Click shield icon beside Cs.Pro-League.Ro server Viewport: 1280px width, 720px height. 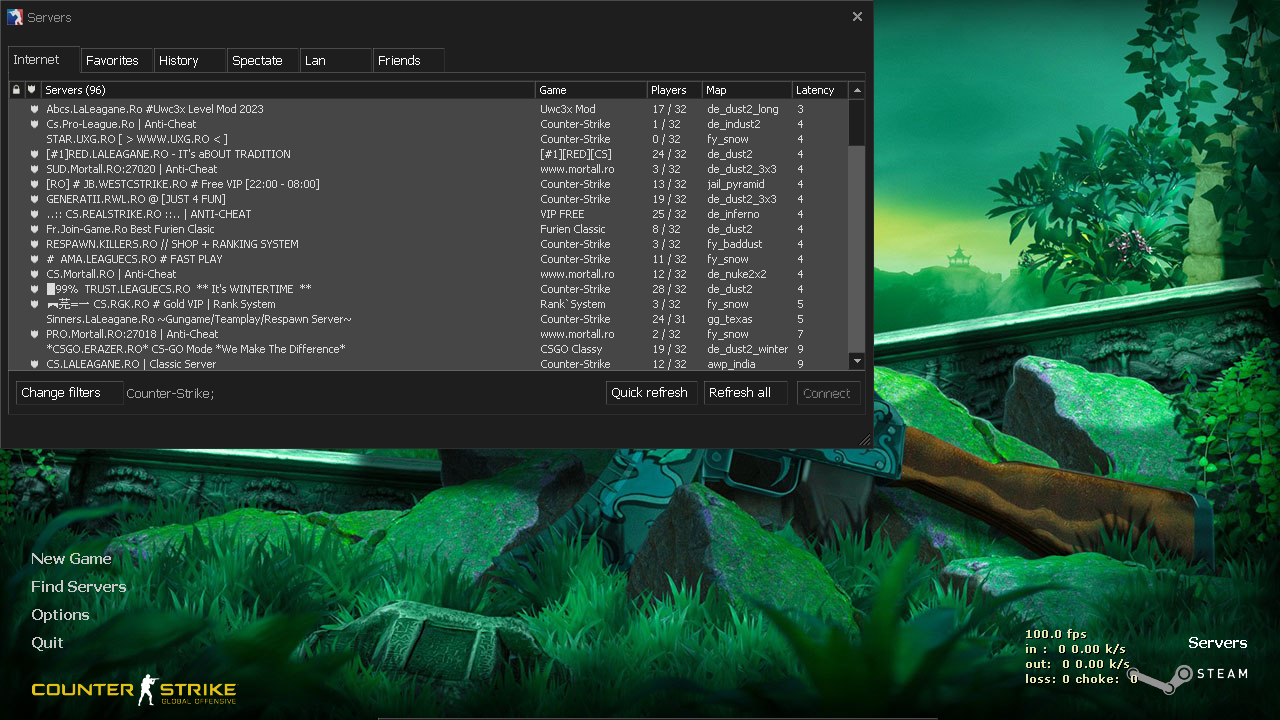click(x=34, y=124)
